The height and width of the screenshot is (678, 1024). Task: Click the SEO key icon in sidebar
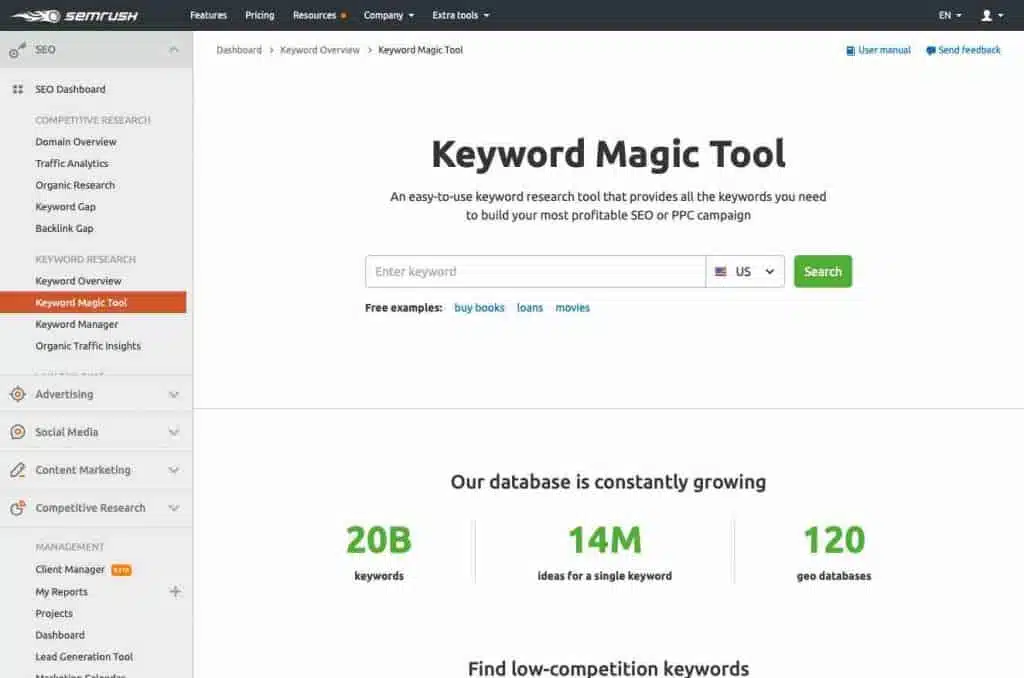coord(18,50)
